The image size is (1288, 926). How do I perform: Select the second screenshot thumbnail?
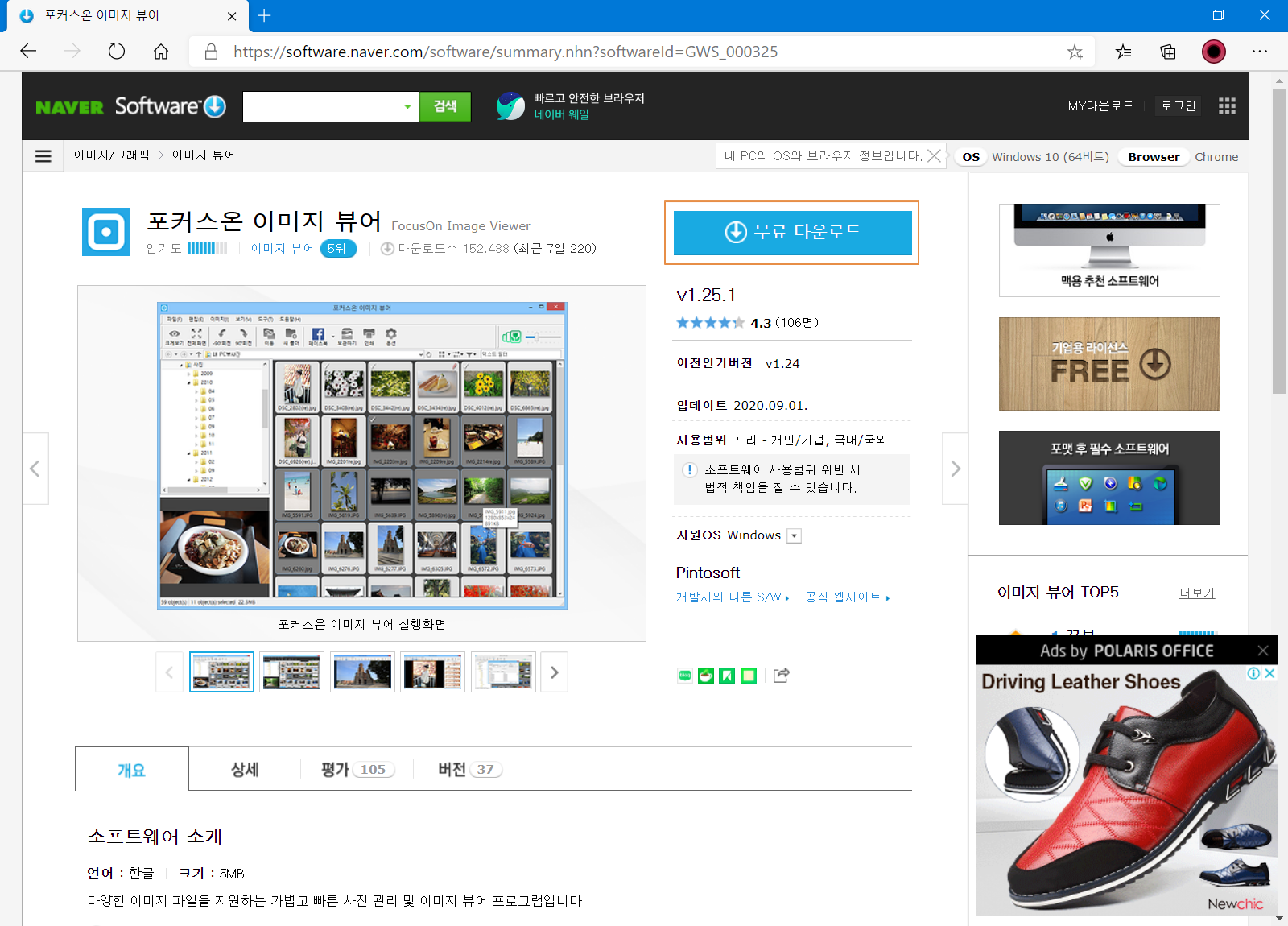[x=291, y=672]
